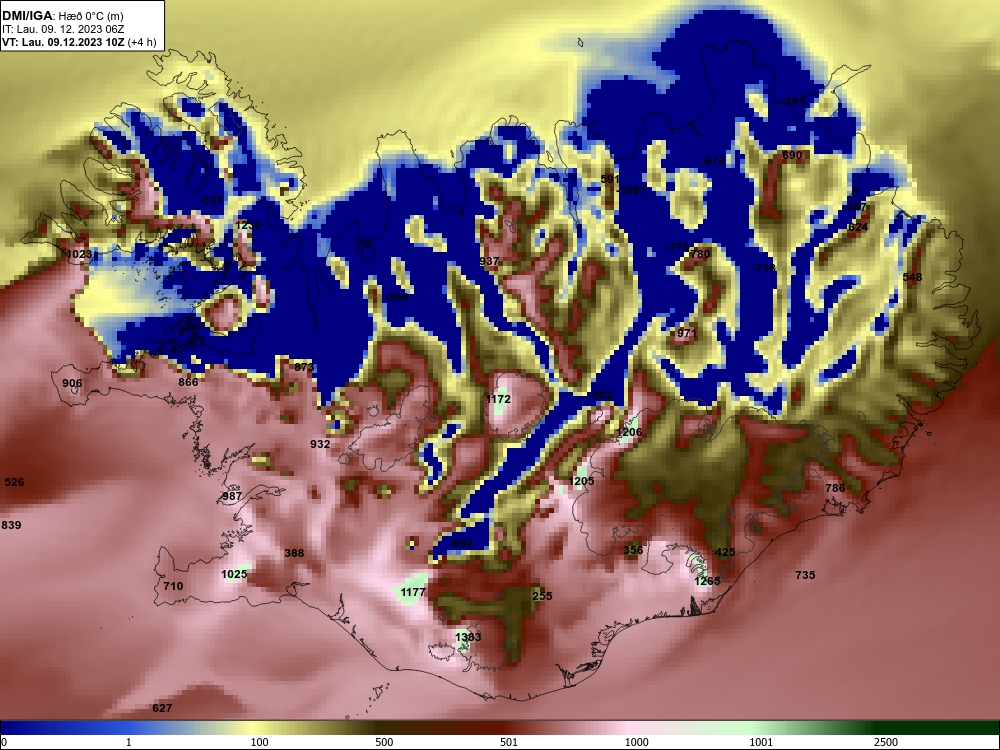
Task: Select the 780 value label
Action: click(x=700, y=254)
